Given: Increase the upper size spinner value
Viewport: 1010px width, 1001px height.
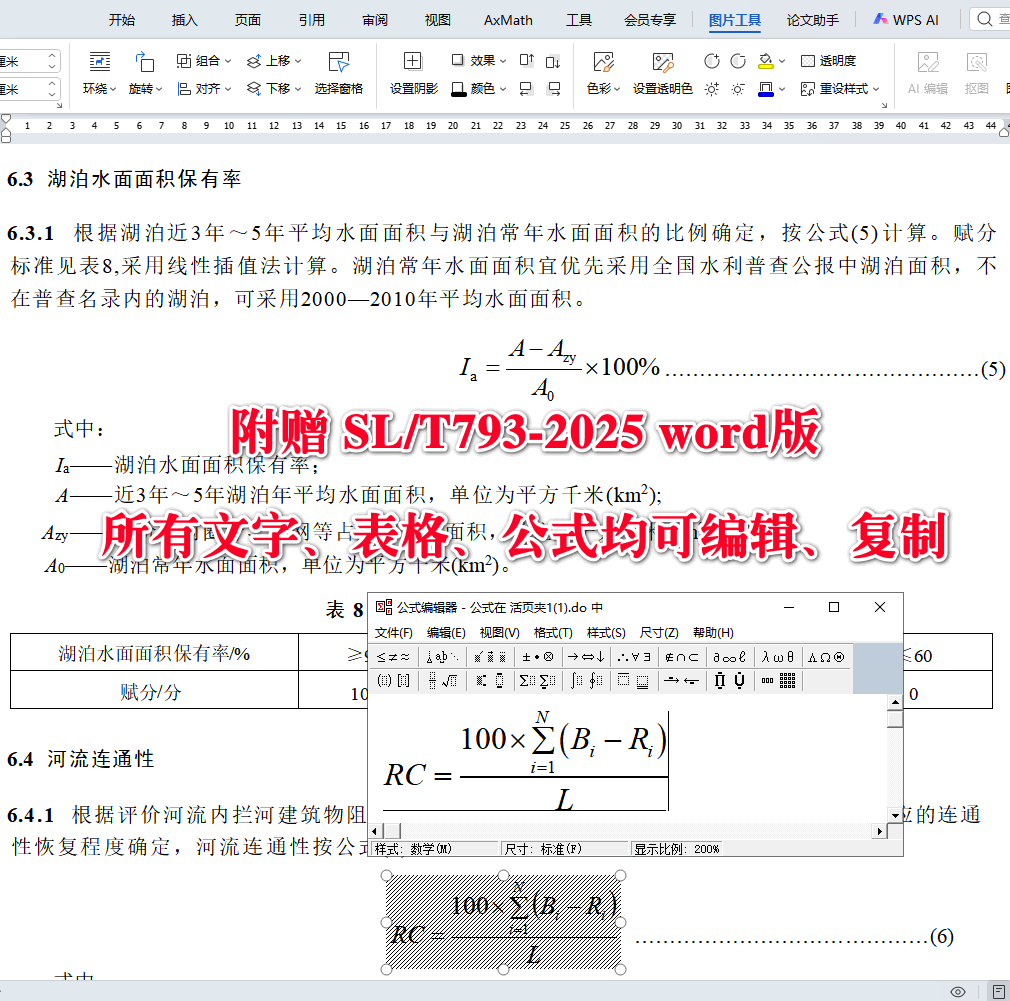Looking at the screenshot, I should coord(52,56).
